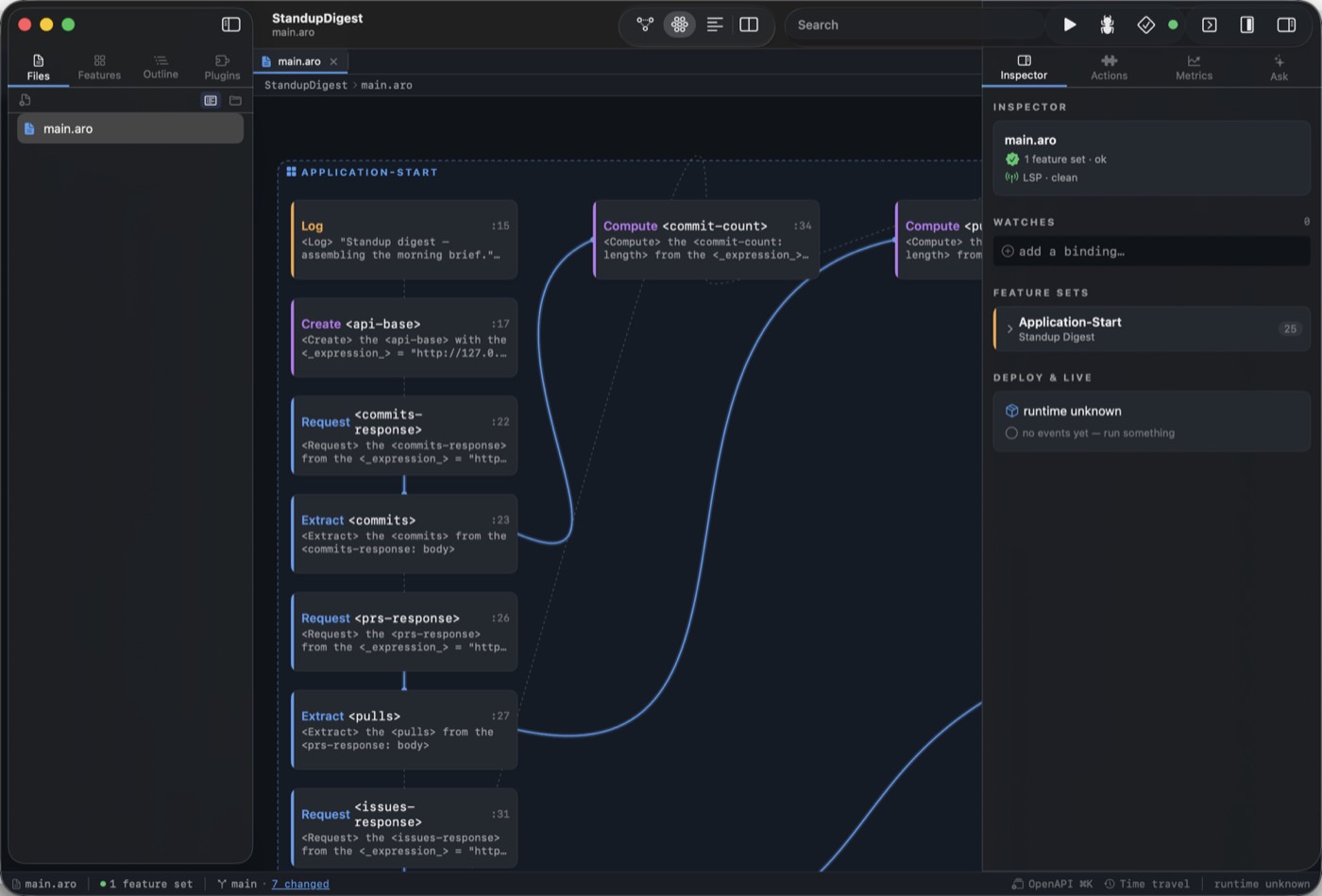Image resolution: width=1322 pixels, height=896 pixels.
Task: Open the Files sidebar tab
Action: pyautogui.click(x=39, y=67)
